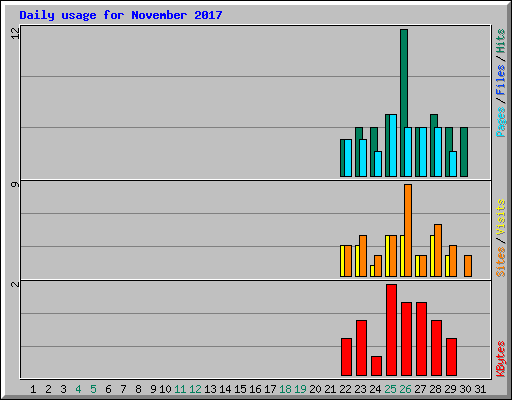Click day label '10' on the x-axis
The height and width of the screenshot is (400, 512).
click(x=165, y=389)
